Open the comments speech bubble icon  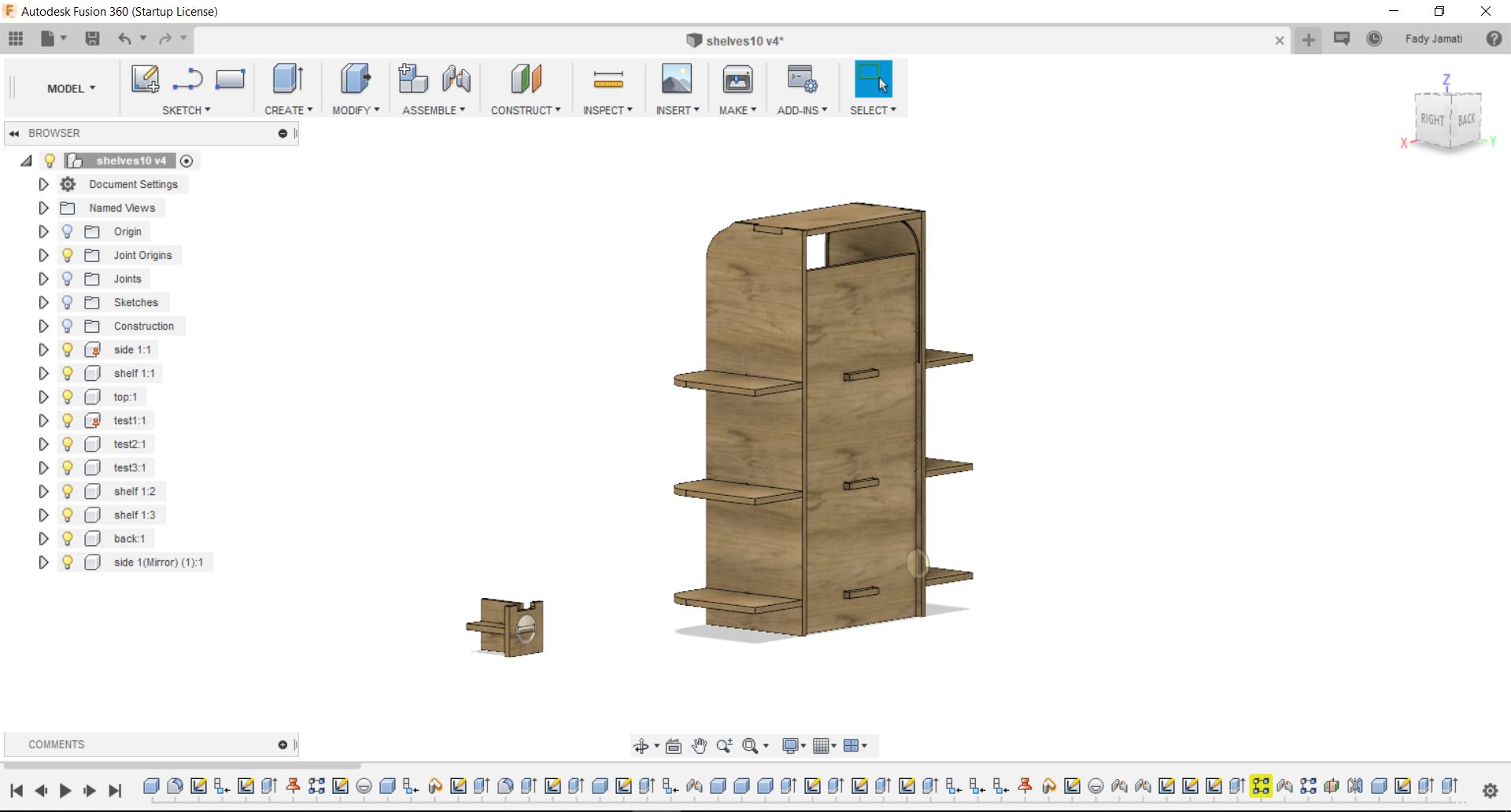pyautogui.click(x=1342, y=39)
